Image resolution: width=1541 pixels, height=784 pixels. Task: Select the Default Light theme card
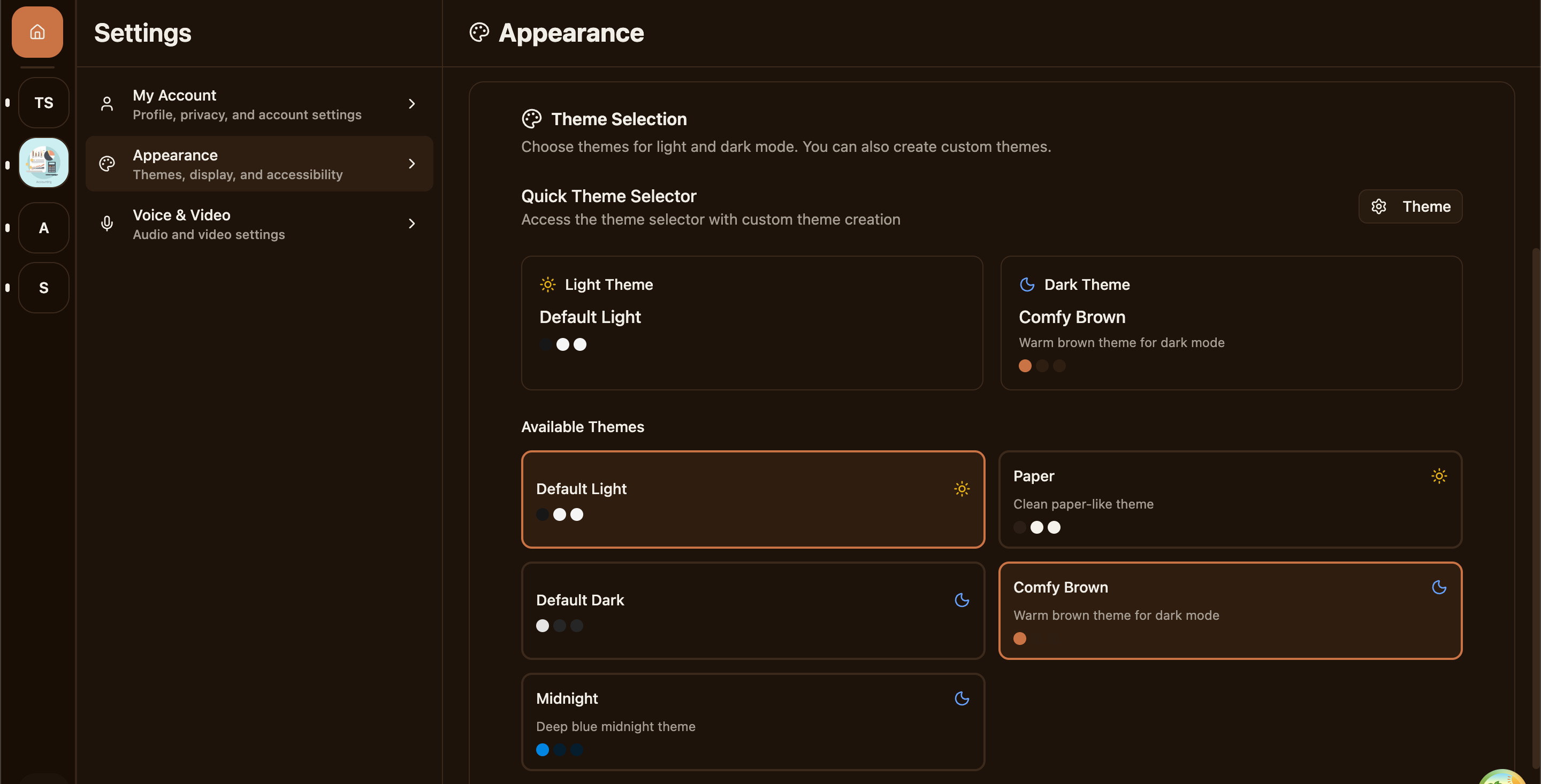coord(752,499)
